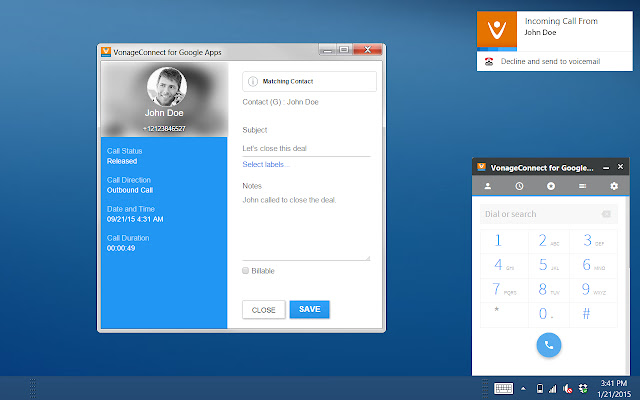The width and height of the screenshot is (640, 400).
Task: Dial keypad digit 0
Action: tap(549, 315)
